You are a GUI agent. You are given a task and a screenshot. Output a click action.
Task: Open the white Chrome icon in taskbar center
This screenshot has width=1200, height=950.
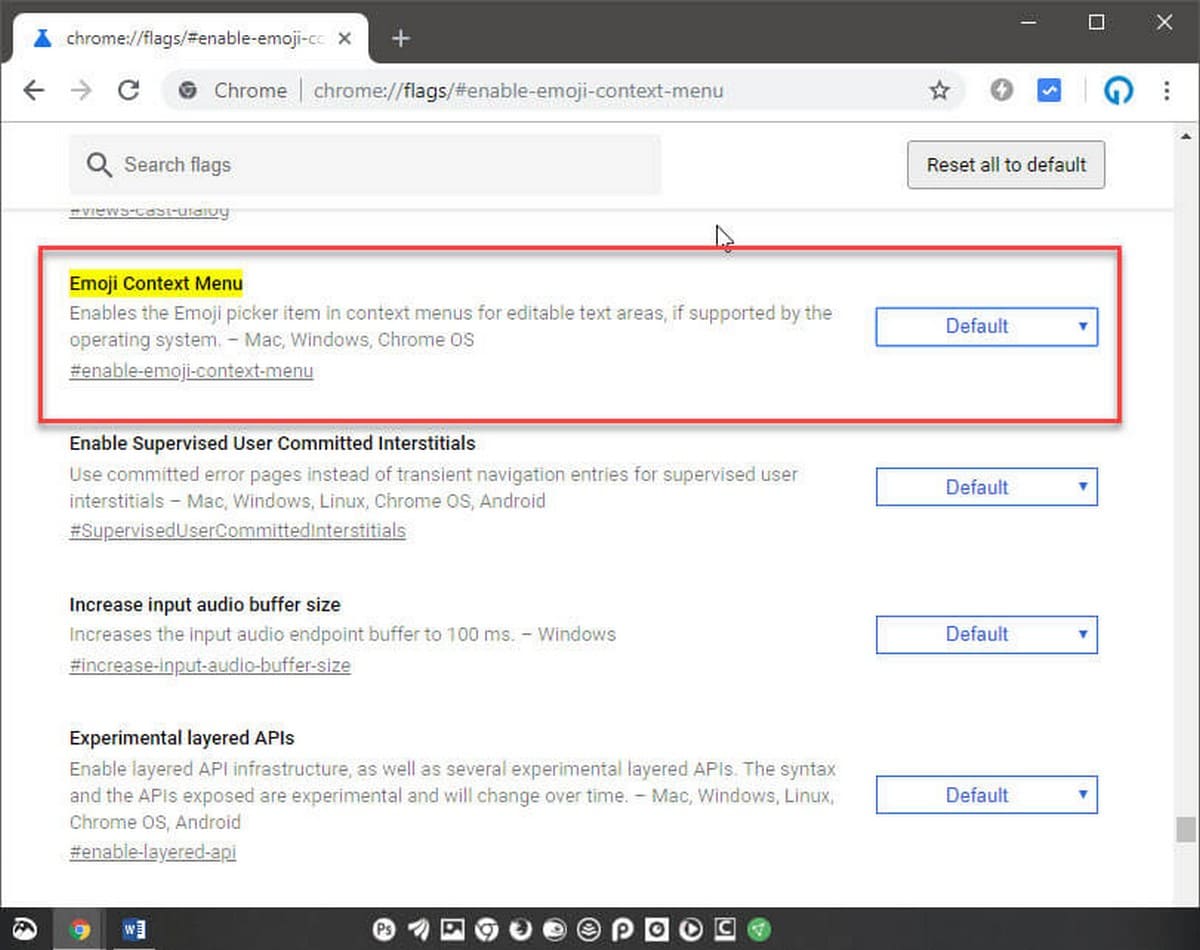tap(486, 930)
